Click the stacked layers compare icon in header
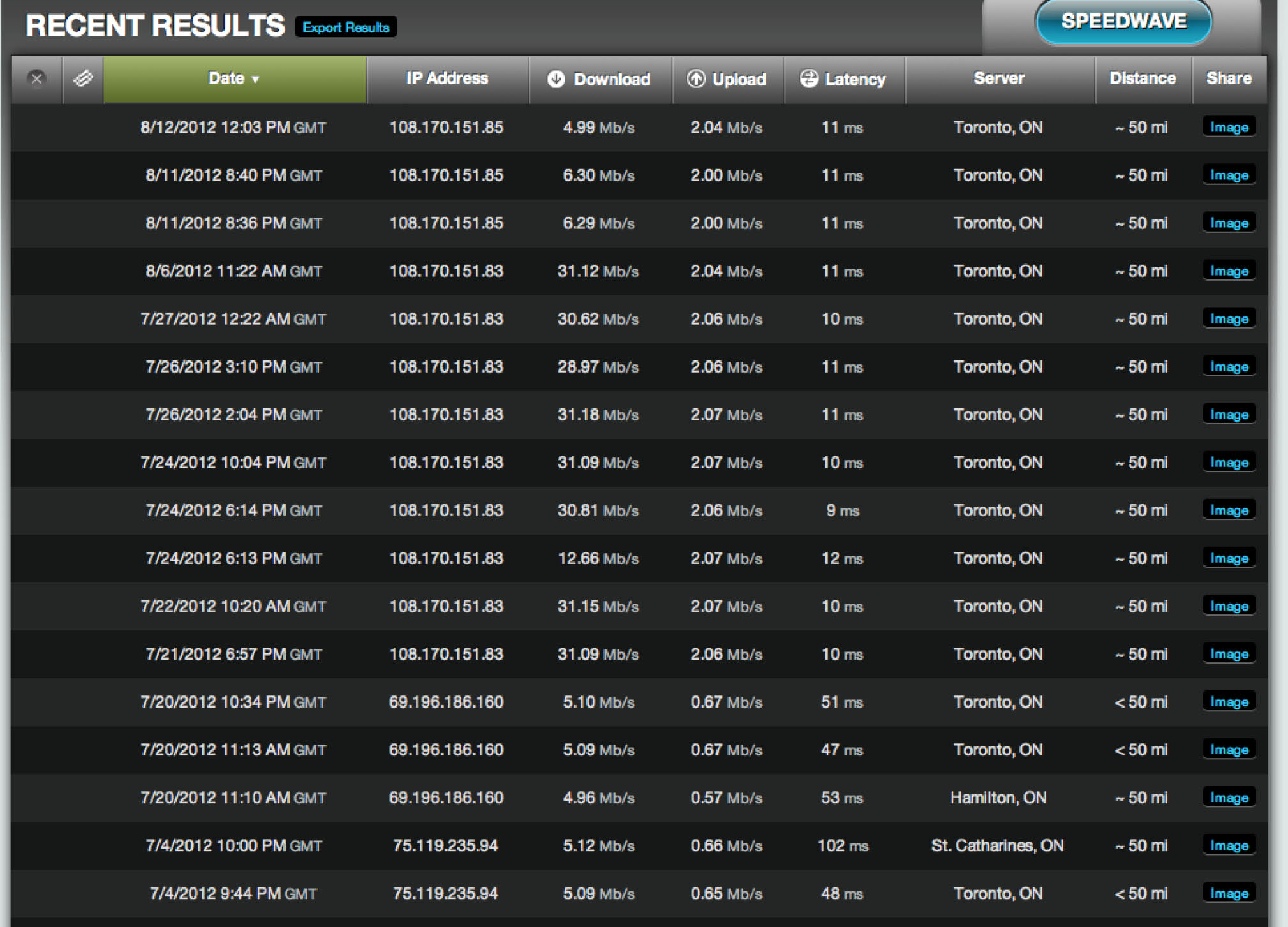Screen dimensions: 1288x927 tap(83, 78)
